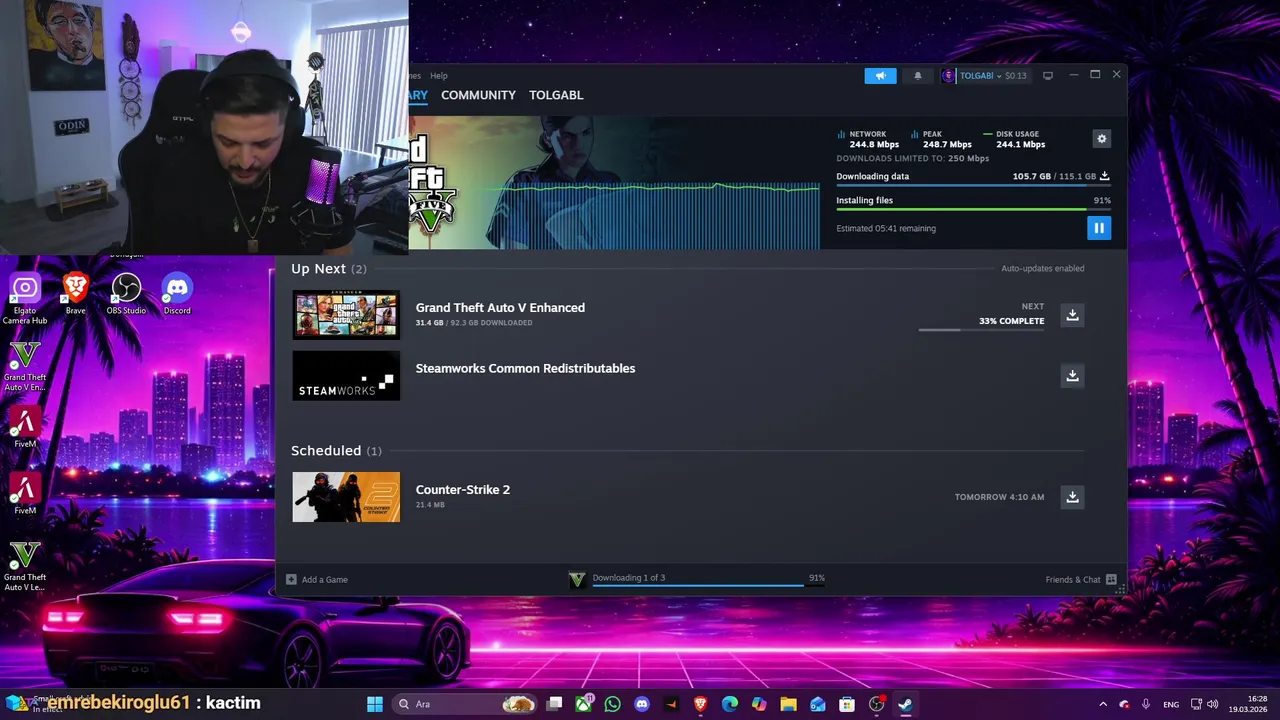Open Task View from taskbar
Screen dimensions: 1280x720
[554, 704]
